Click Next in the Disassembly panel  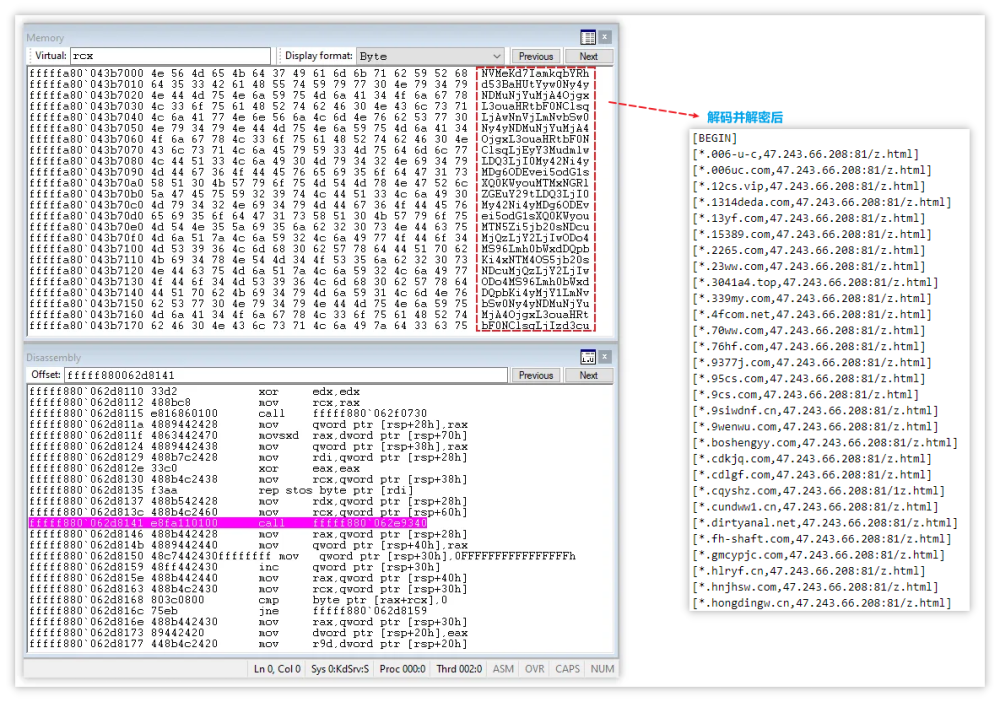[588, 375]
